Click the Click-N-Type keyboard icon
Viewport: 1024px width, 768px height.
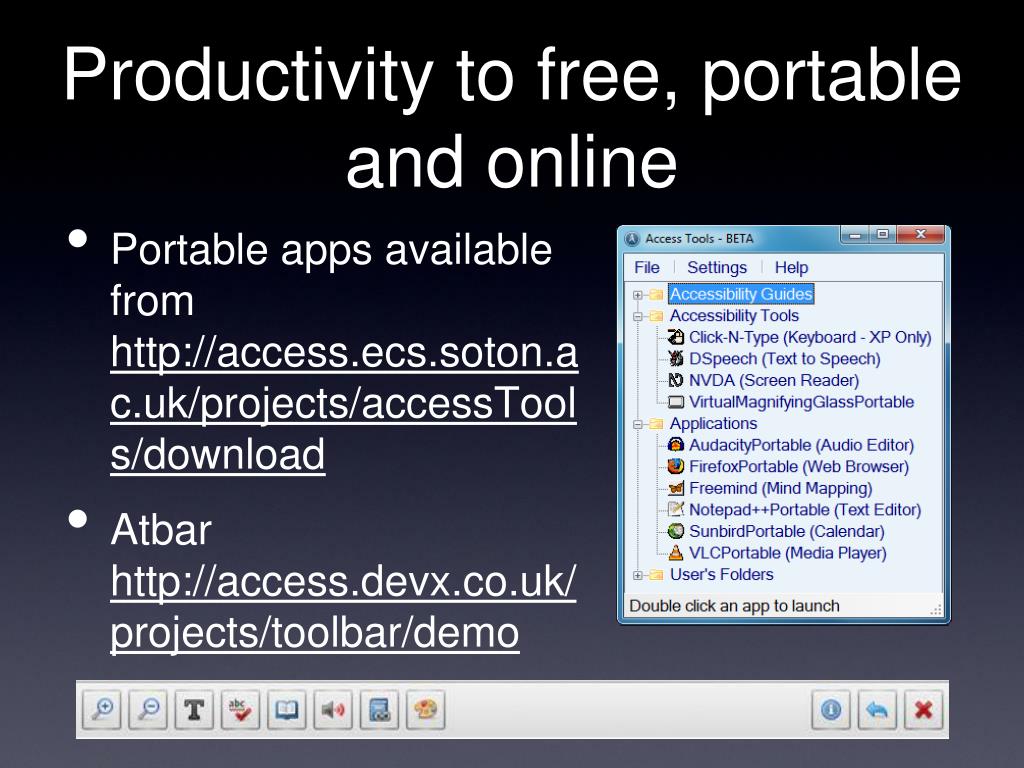[676, 337]
